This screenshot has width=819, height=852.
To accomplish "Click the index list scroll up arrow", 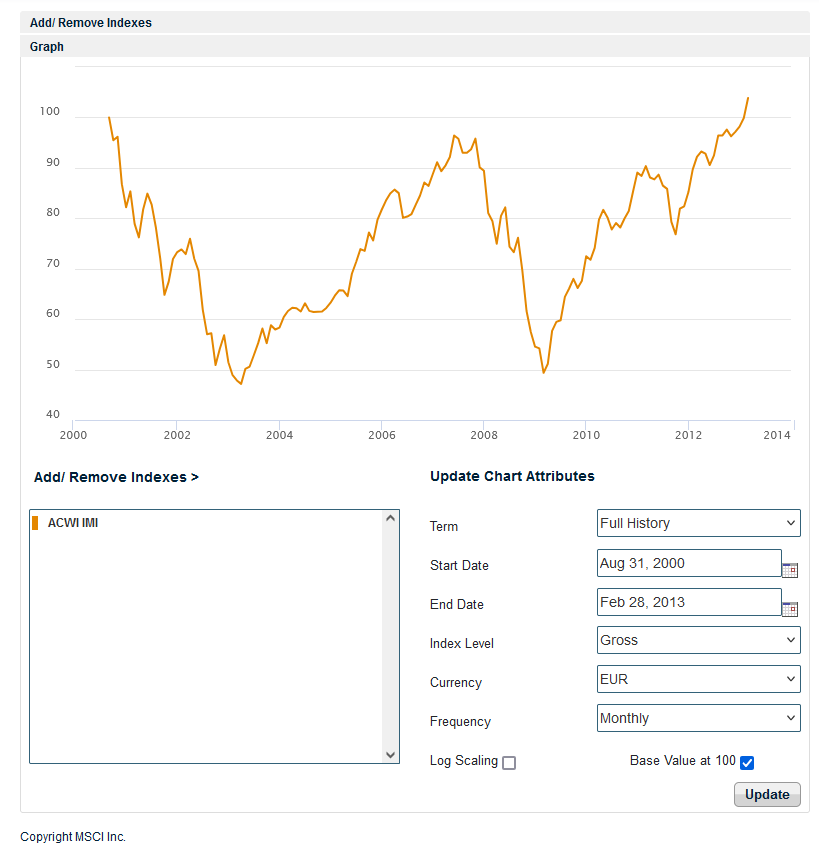I will click(x=391, y=519).
